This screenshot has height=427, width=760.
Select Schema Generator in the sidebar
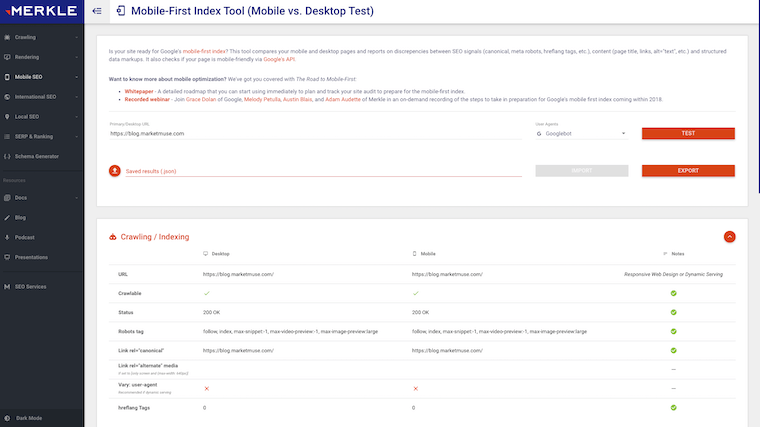pos(36,157)
